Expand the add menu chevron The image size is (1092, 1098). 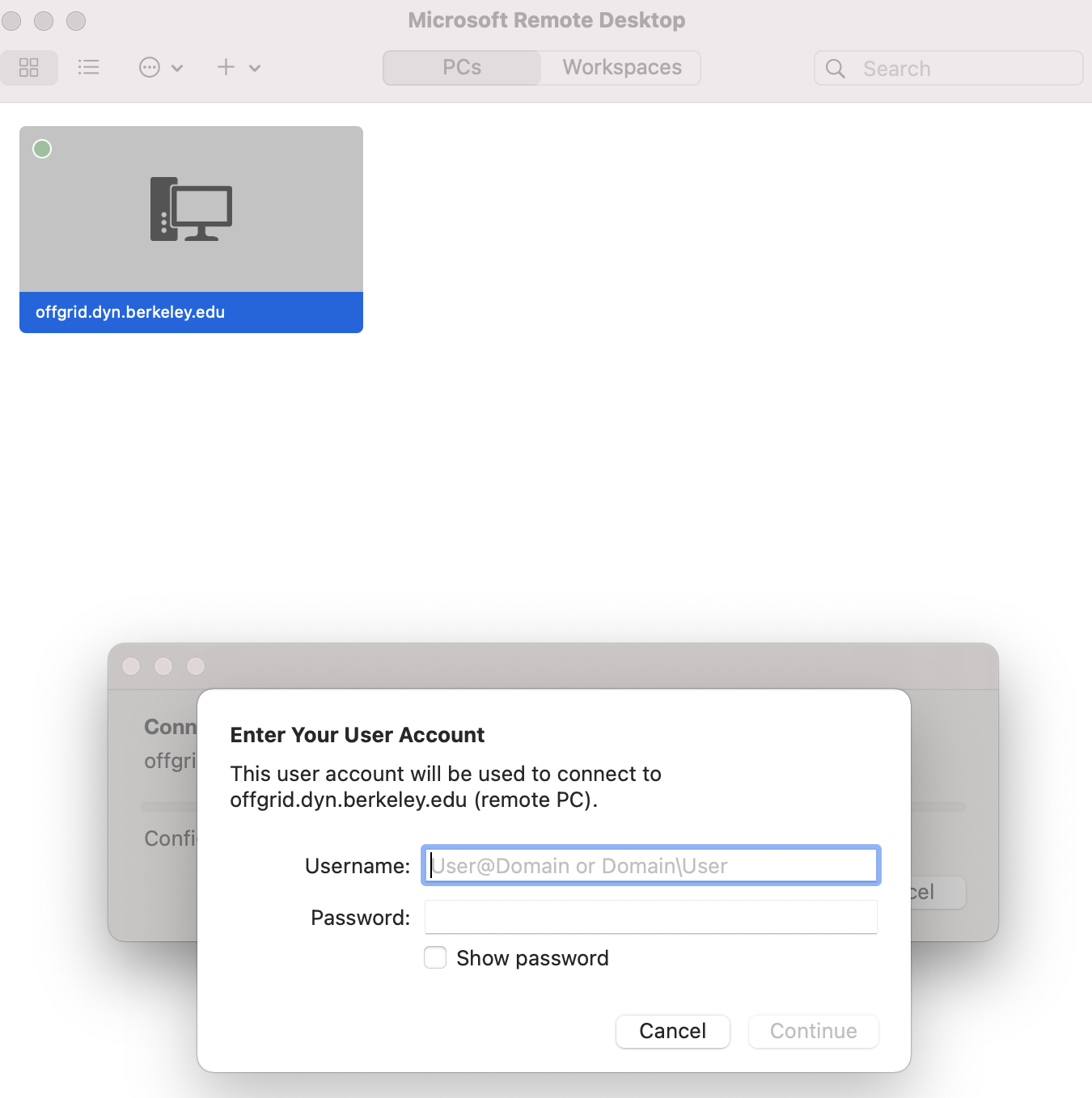pos(255,69)
